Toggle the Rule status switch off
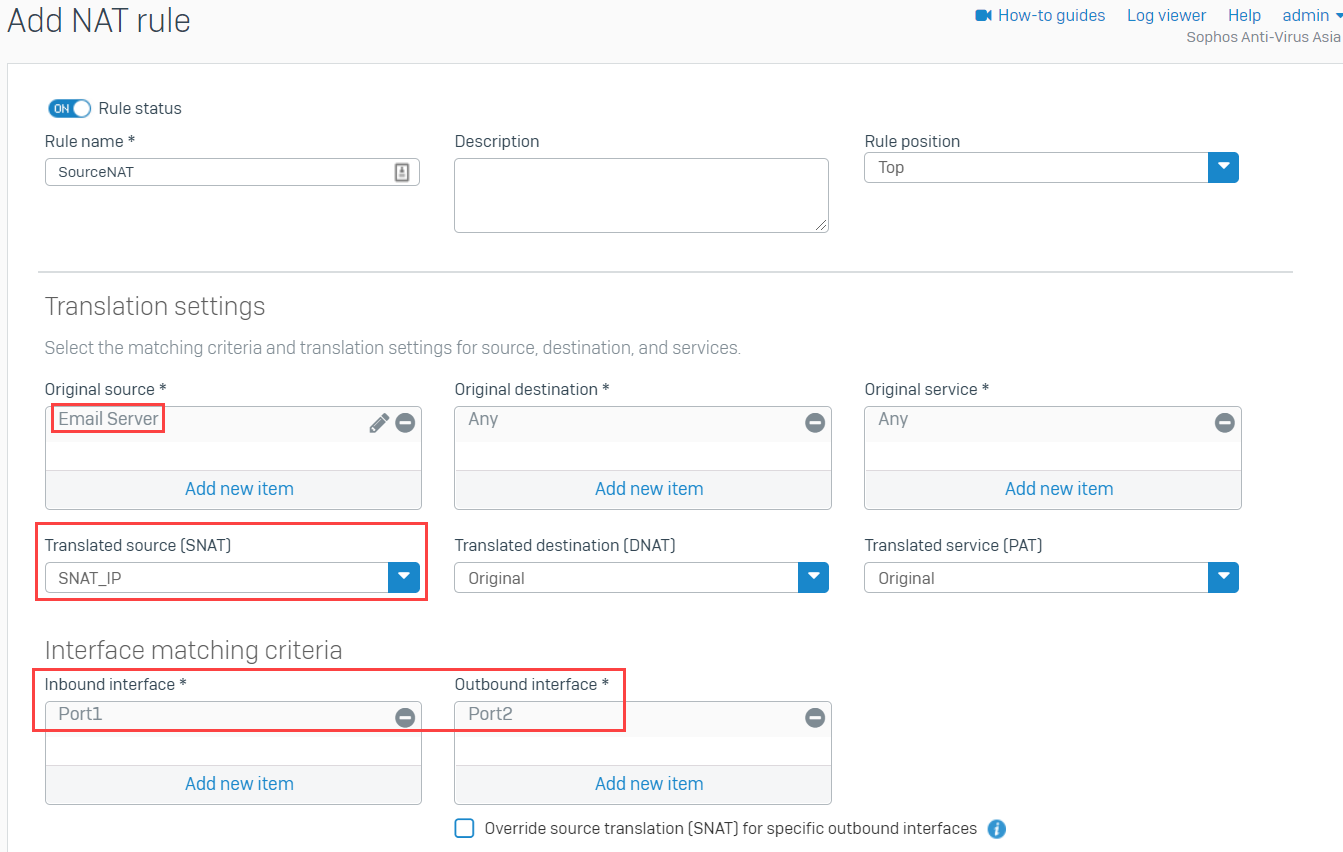The height and width of the screenshot is (852, 1343). coord(69,108)
